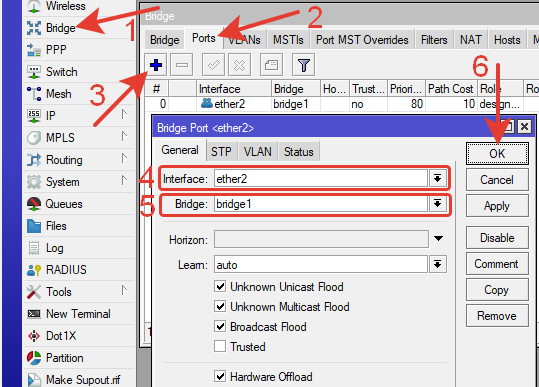Switch to STP tab in dialog
Image resolution: width=539 pixels, height=387 pixels.
pyautogui.click(x=221, y=152)
